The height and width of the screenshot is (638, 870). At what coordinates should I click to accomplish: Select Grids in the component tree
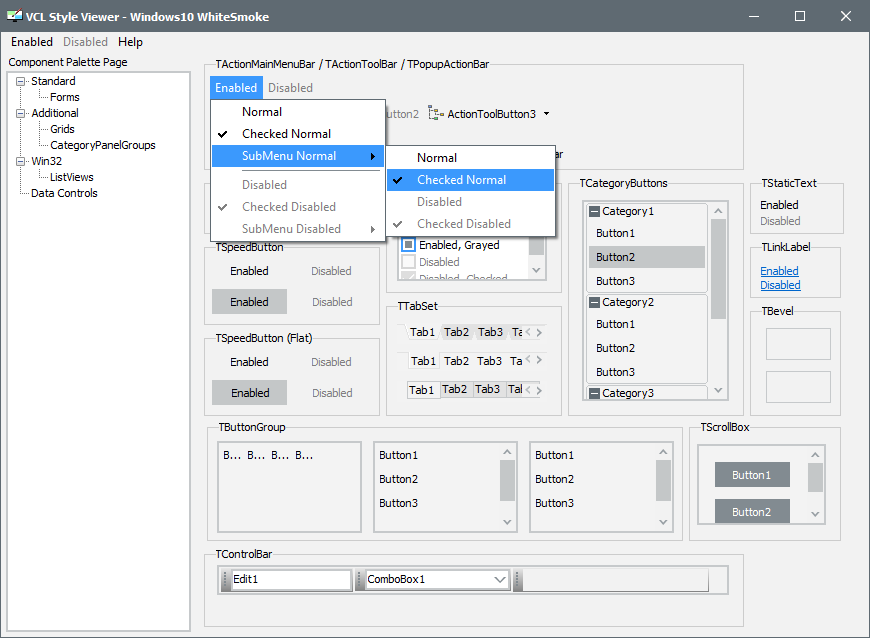[62, 129]
